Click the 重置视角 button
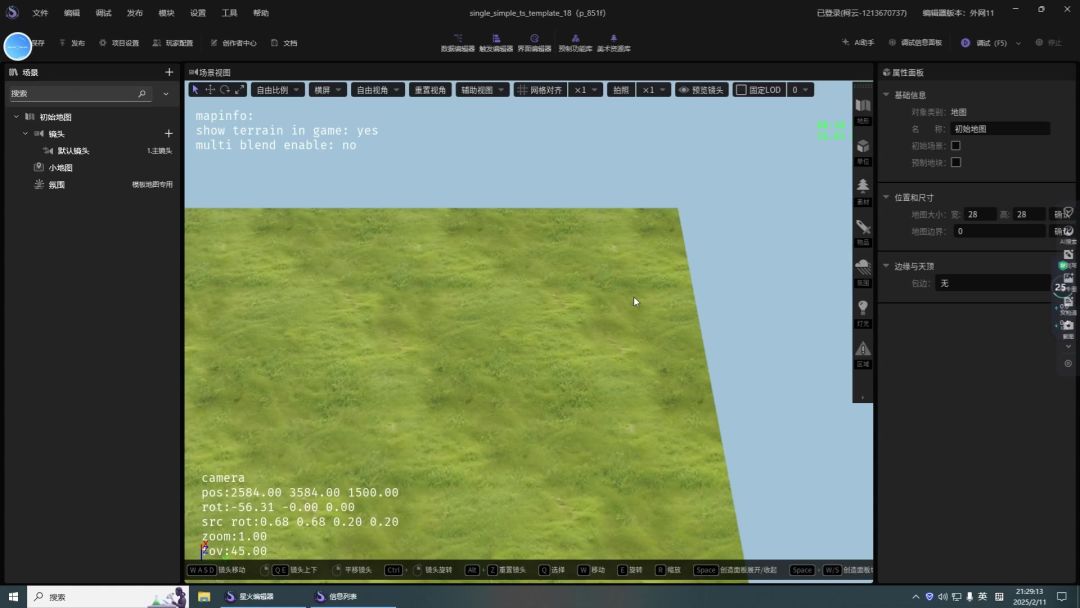 (430, 90)
